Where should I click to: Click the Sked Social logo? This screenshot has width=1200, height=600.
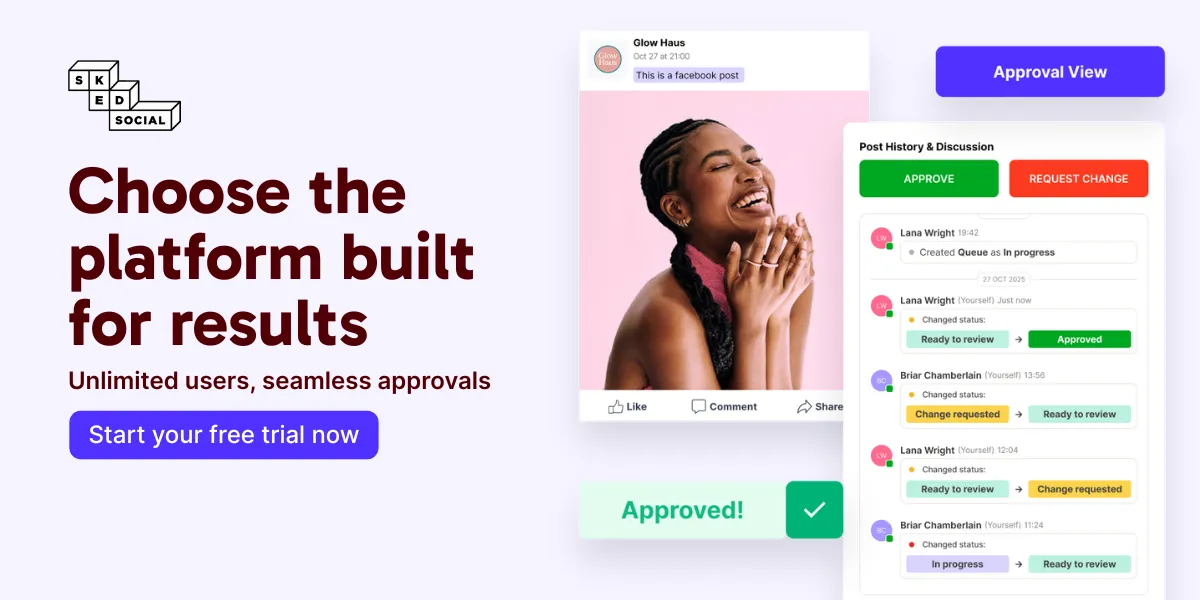click(x=124, y=96)
